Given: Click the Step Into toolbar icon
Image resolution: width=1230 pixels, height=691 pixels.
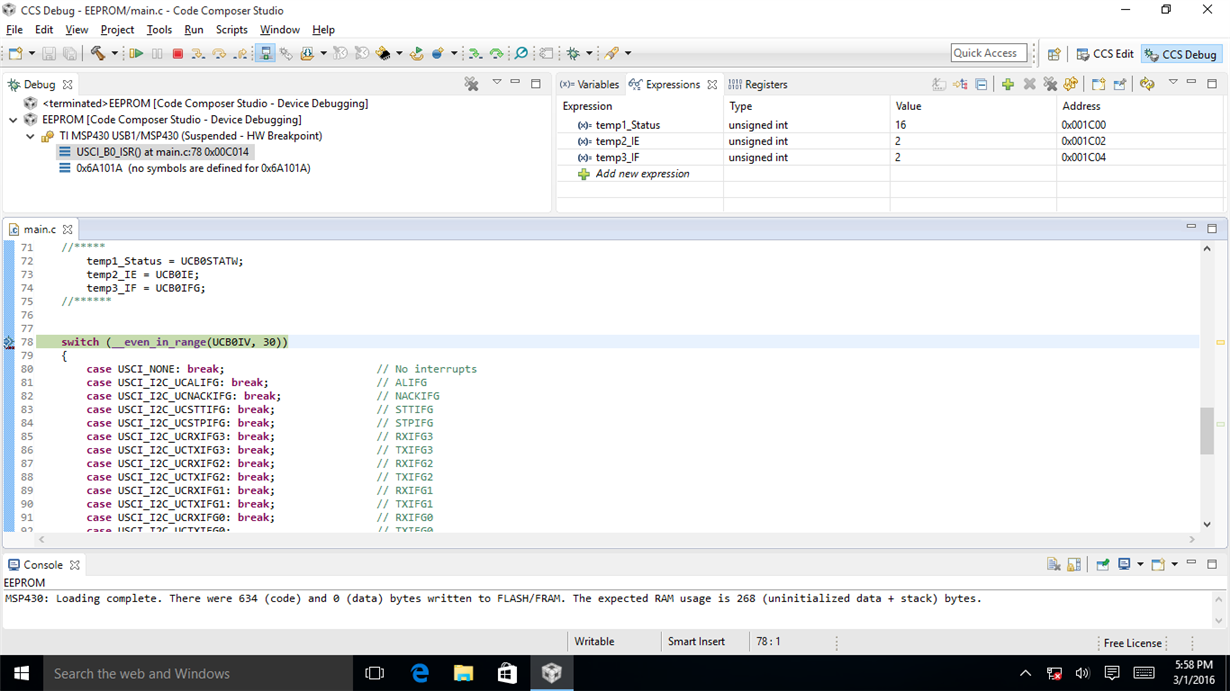Looking at the screenshot, I should pos(198,53).
